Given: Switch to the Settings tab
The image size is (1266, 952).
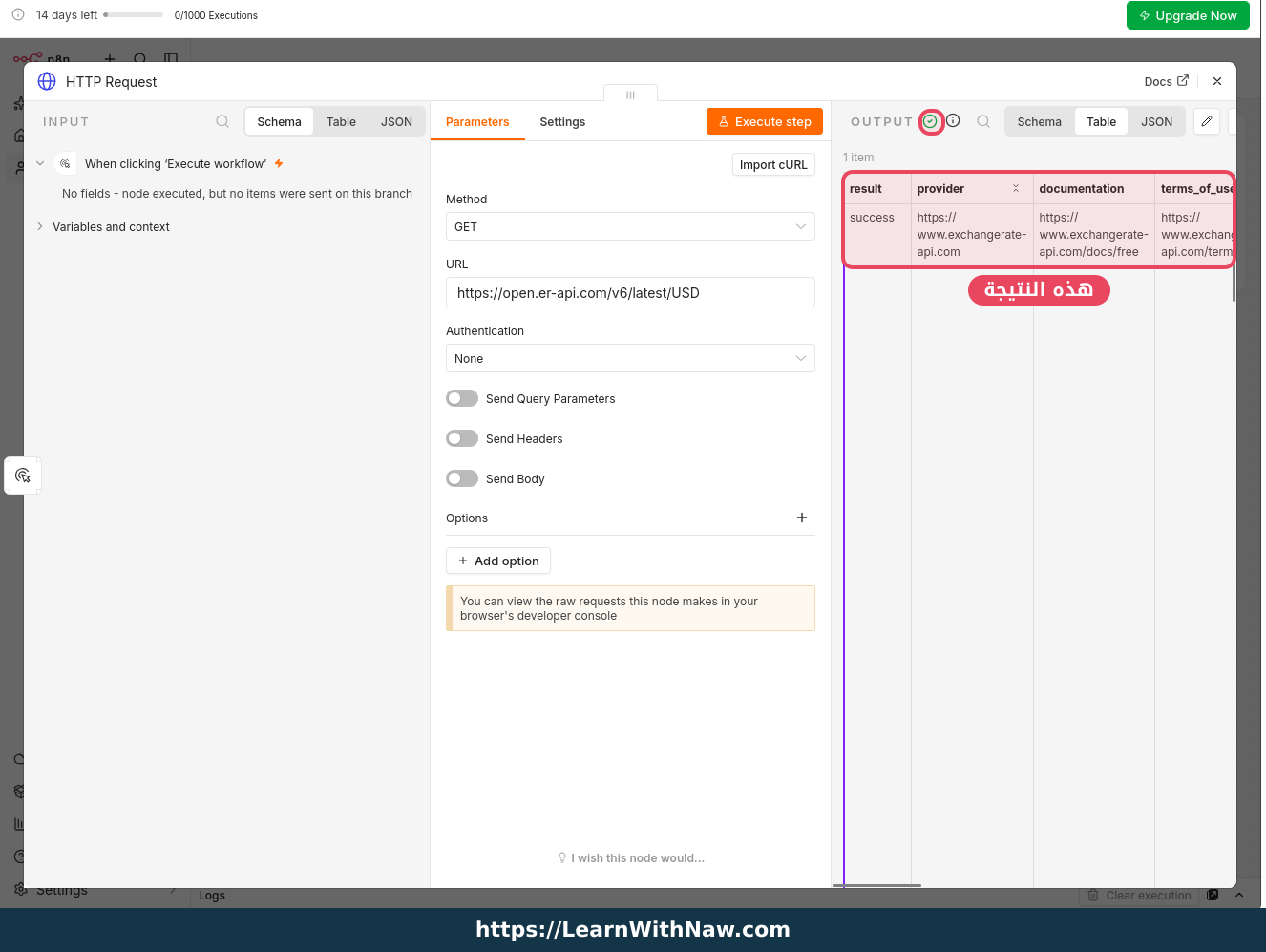Looking at the screenshot, I should point(562,121).
